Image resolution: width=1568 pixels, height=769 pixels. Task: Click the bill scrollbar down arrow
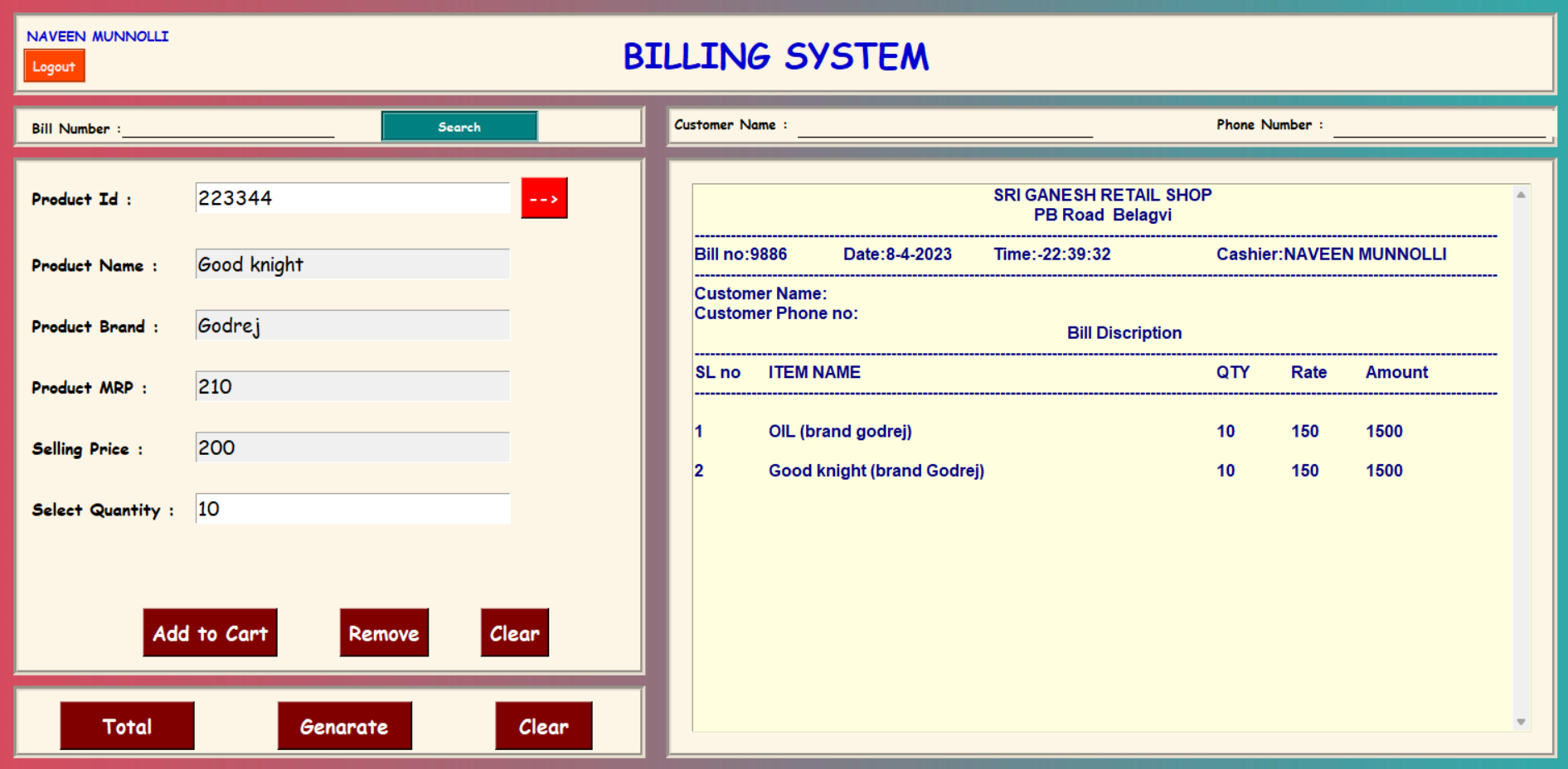(1521, 722)
